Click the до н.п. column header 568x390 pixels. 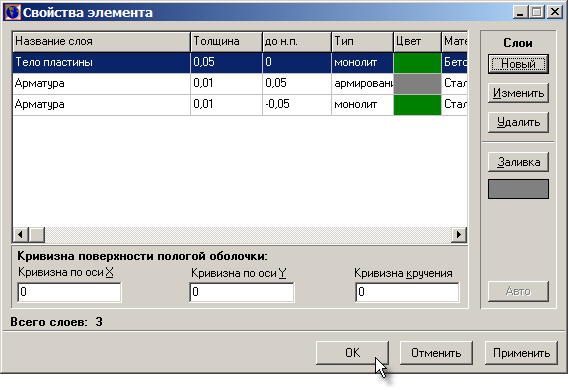297,42
